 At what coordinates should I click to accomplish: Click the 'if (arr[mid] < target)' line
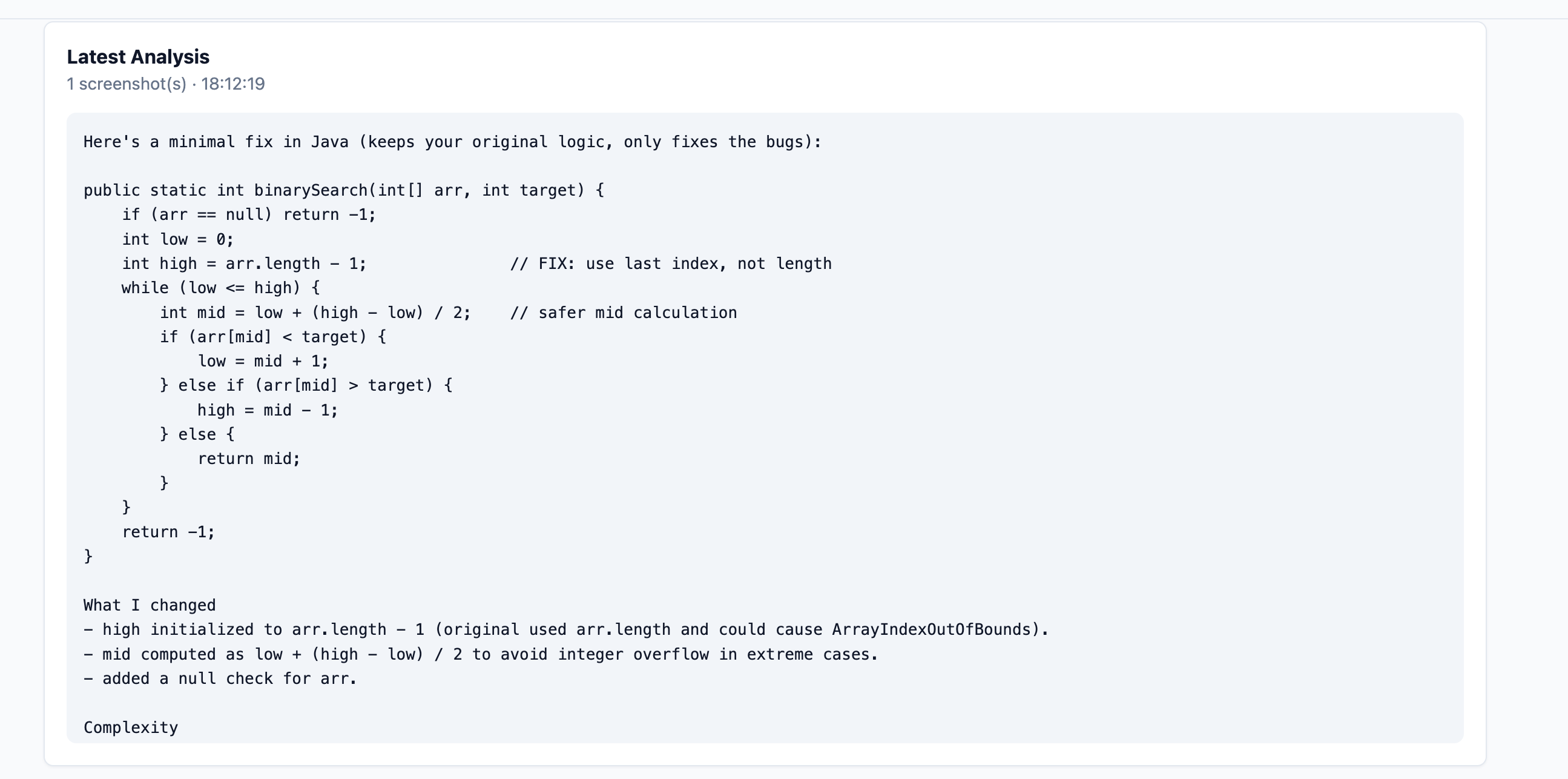click(272, 337)
